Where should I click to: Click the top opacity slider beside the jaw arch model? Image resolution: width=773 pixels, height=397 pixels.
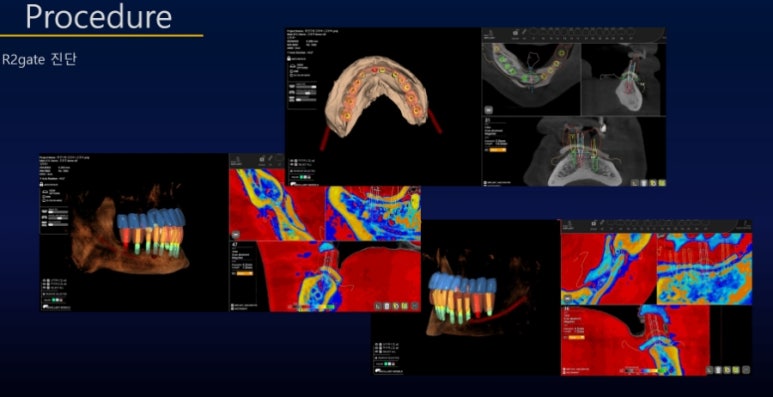click(306, 86)
